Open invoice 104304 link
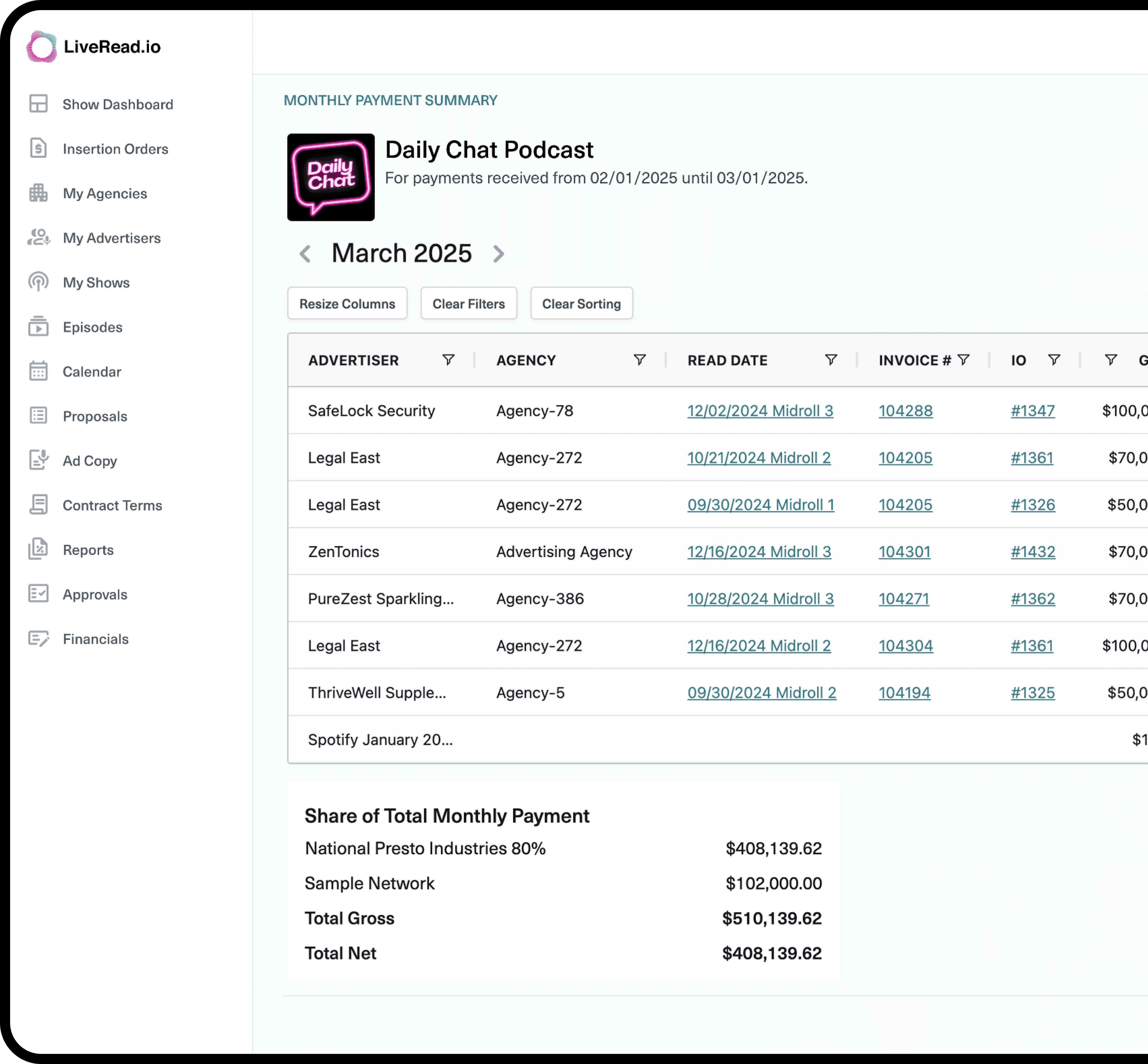 click(x=906, y=646)
